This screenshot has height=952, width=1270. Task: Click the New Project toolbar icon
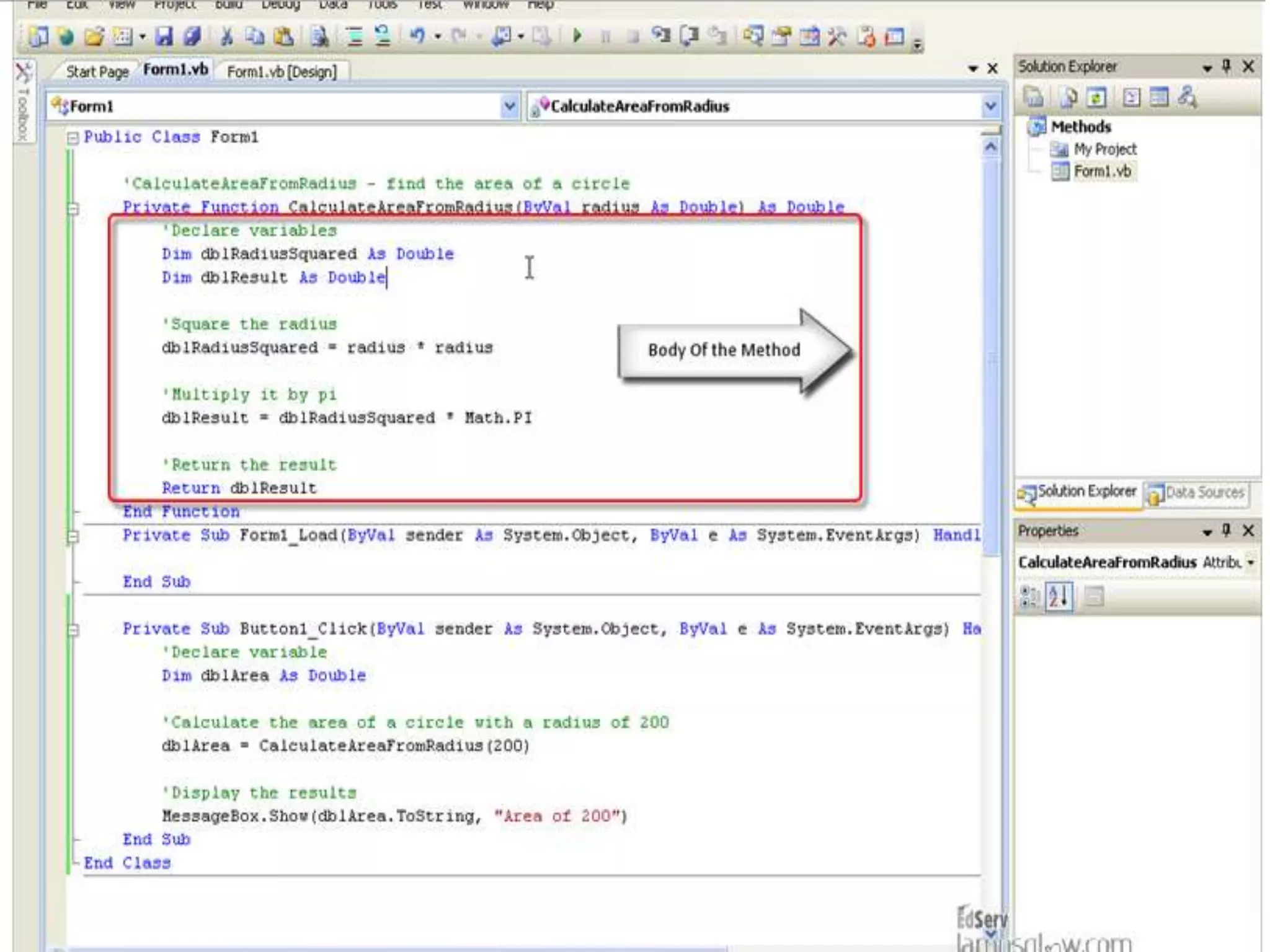37,37
